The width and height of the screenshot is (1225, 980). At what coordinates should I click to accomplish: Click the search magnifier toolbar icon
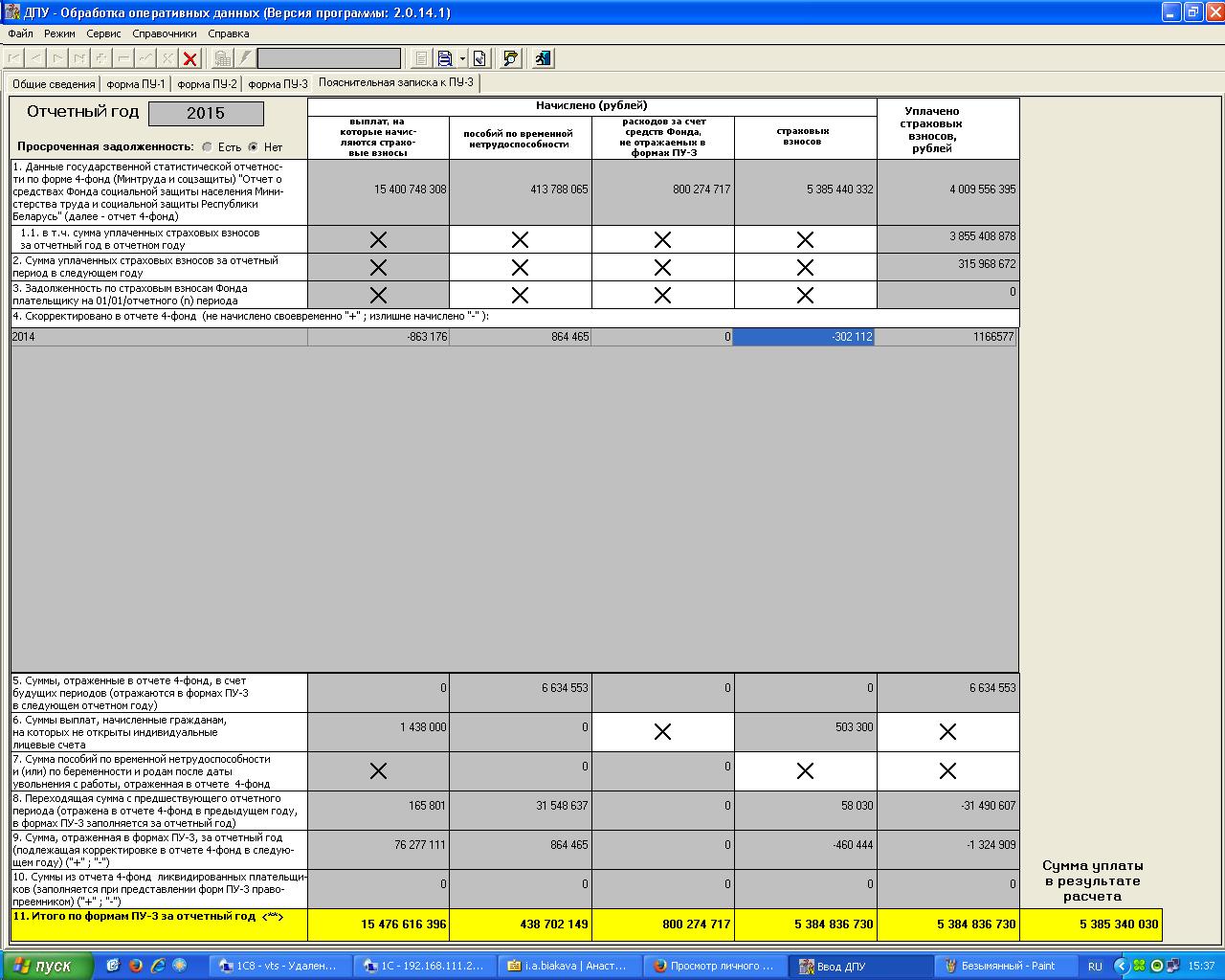click(511, 58)
